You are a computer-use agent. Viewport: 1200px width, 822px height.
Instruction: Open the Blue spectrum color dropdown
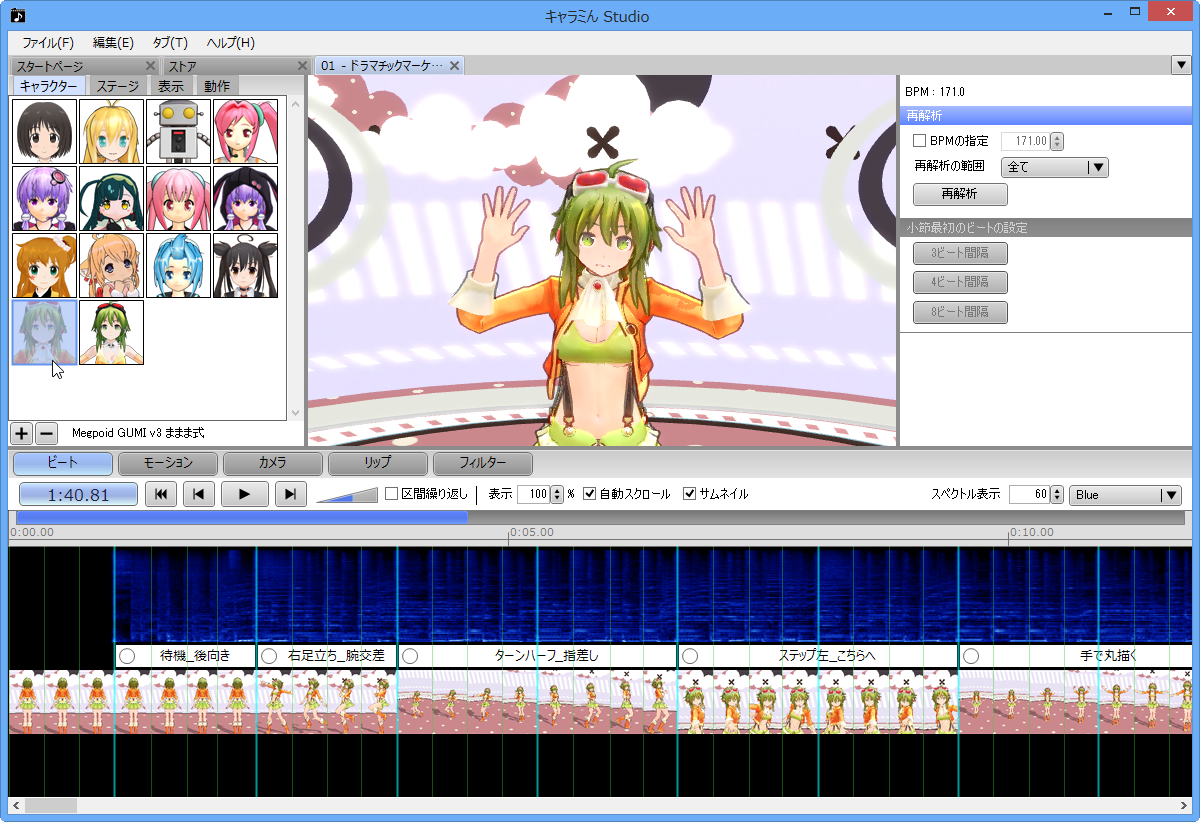1125,495
